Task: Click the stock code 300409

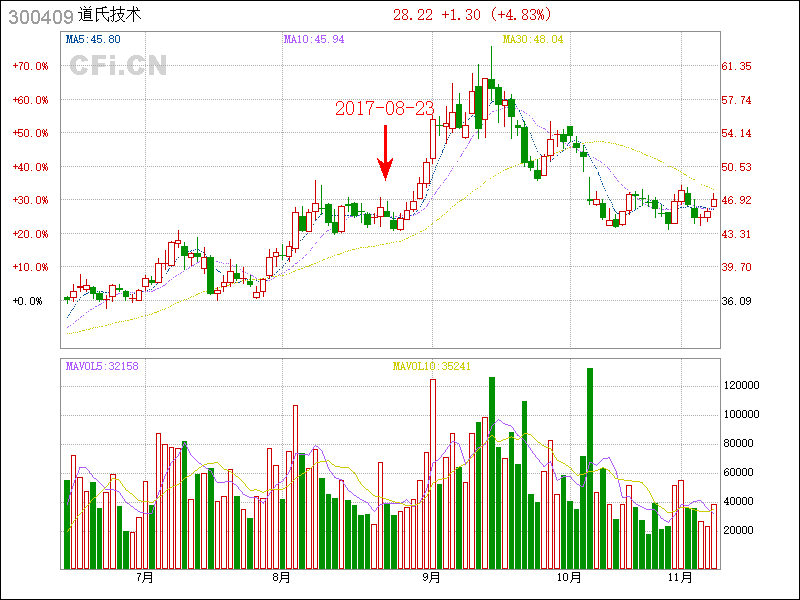Action: (x=38, y=15)
